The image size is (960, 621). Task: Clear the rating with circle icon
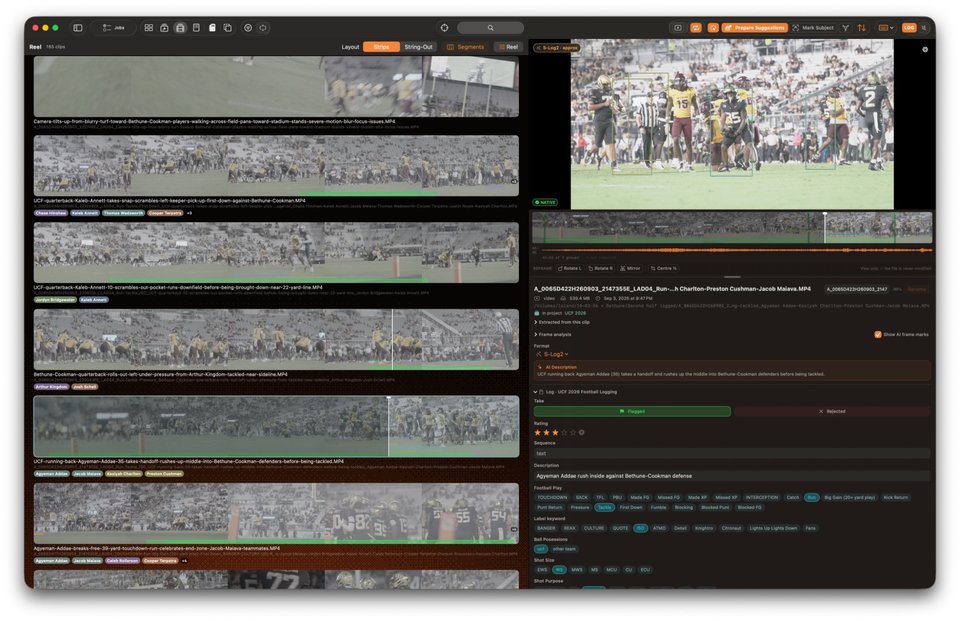coord(582,432)
